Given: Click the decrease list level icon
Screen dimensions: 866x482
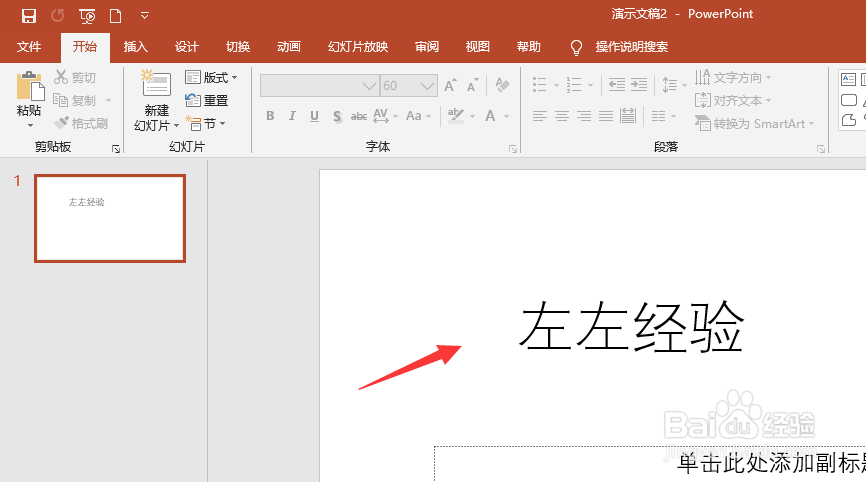Looking at the screenshot, I should 617,85.
